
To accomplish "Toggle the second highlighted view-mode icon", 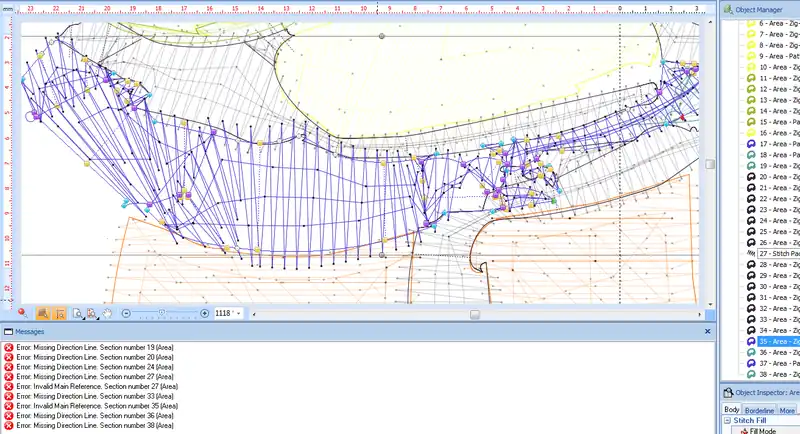I will [x=59, y=313].
